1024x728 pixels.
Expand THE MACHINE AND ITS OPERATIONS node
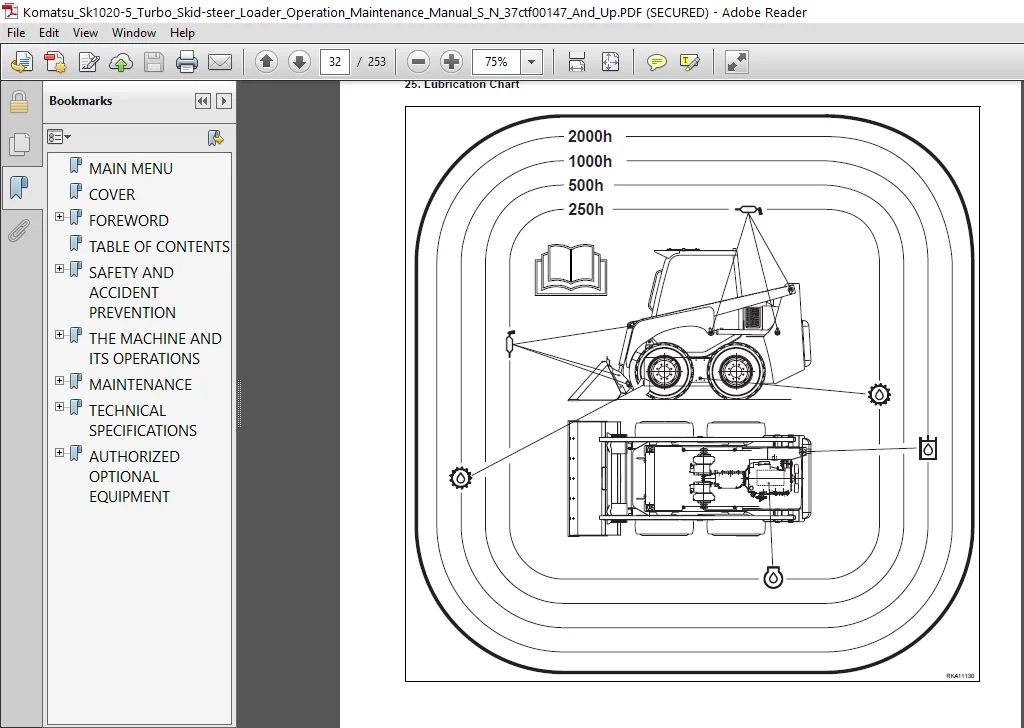point(59,335)
